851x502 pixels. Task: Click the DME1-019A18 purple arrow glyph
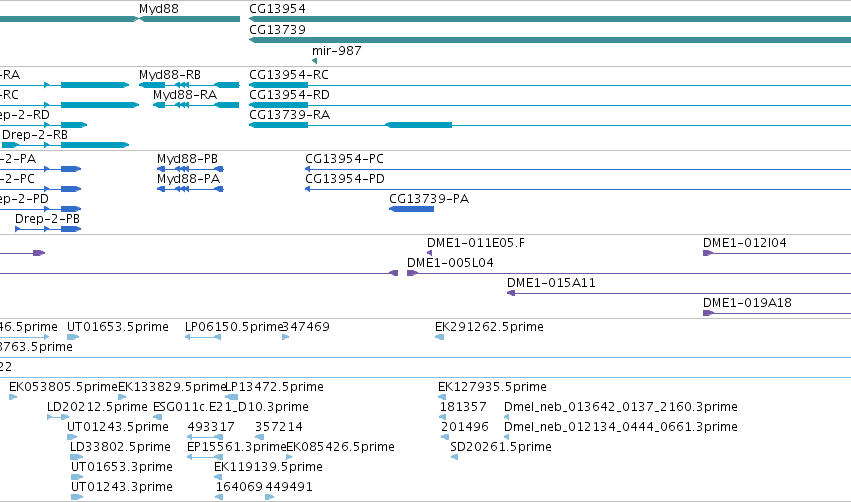pos(708,313)
